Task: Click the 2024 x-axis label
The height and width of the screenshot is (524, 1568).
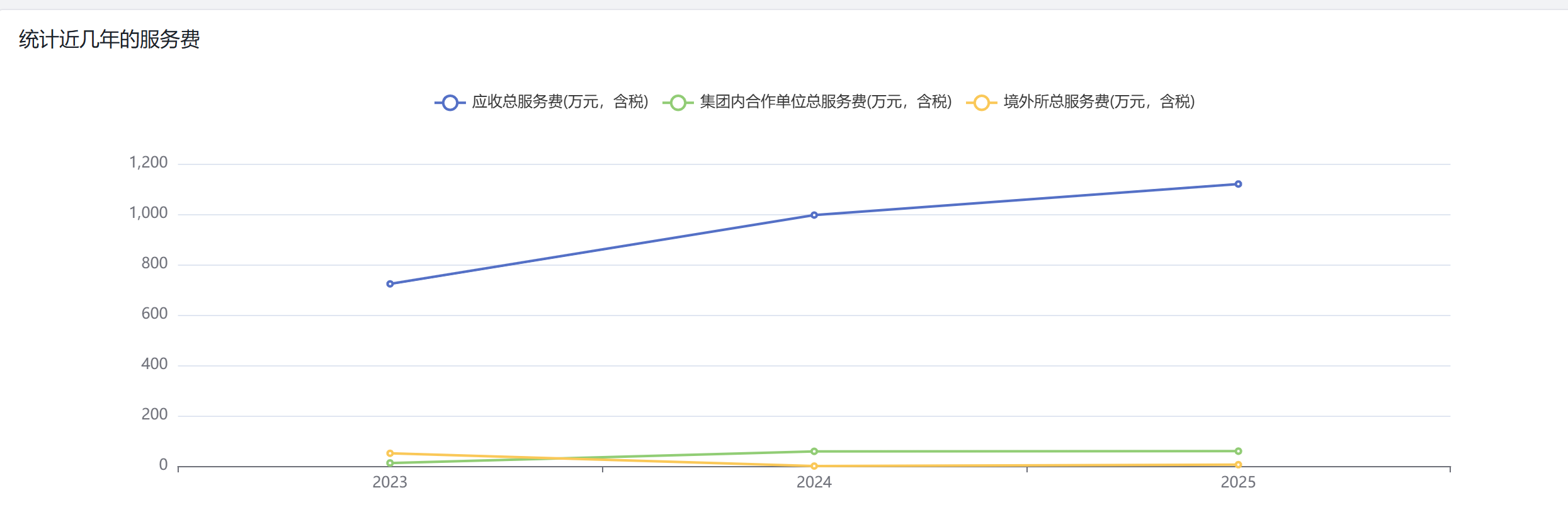Action: tap(814, 482)
